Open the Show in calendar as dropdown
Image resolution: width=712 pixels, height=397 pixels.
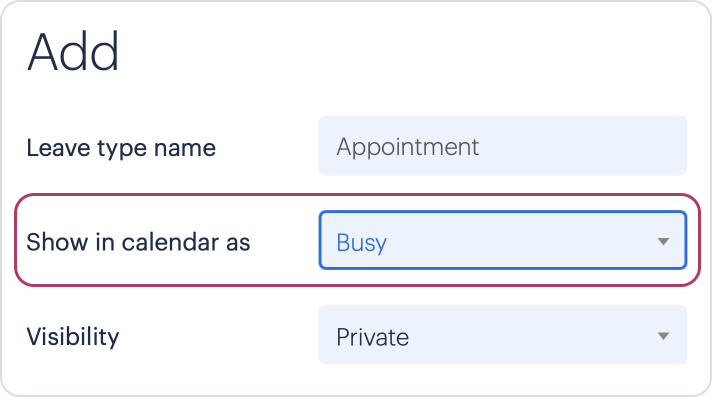click(x=503, y=240)
